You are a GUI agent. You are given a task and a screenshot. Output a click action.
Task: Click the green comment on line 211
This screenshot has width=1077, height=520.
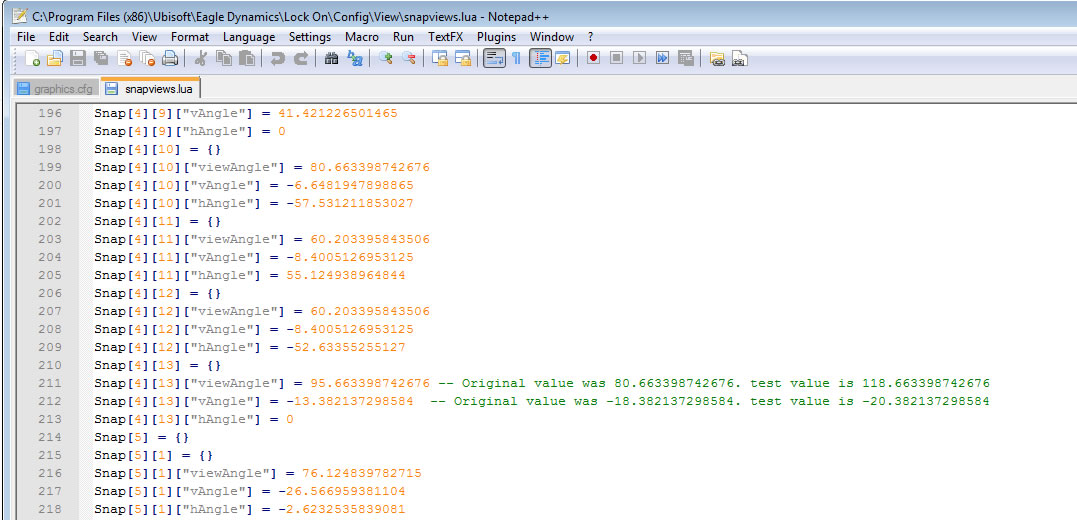(x=714, y=383)
